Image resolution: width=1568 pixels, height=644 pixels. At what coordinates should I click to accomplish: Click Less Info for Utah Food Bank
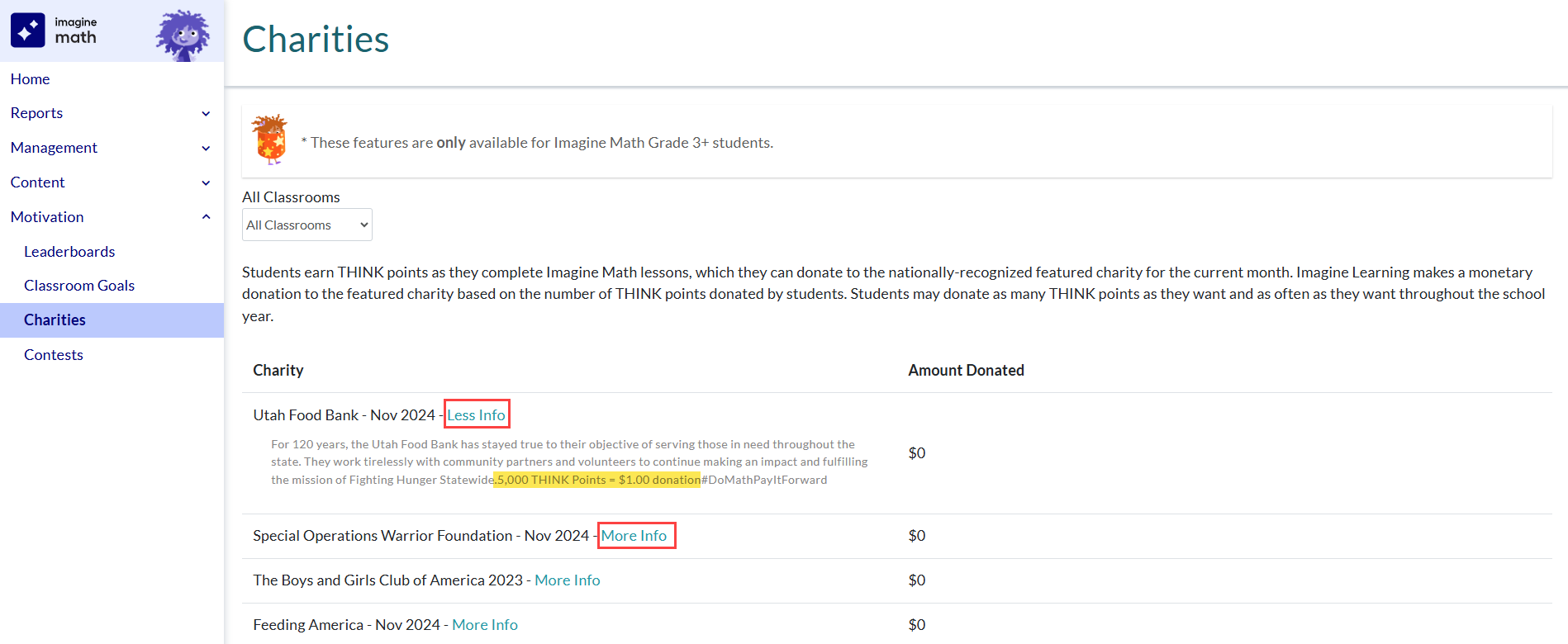pyautogui.click(x=477, y=415)
